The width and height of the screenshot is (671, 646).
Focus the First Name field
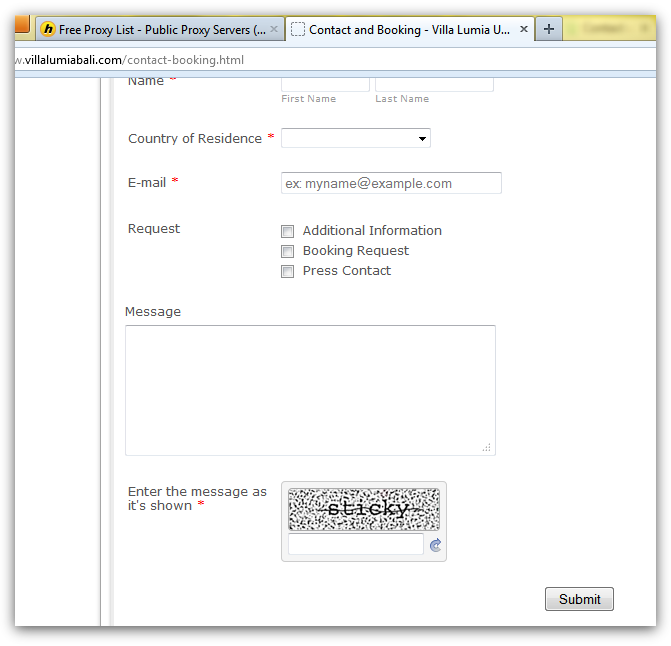[325, 83]
